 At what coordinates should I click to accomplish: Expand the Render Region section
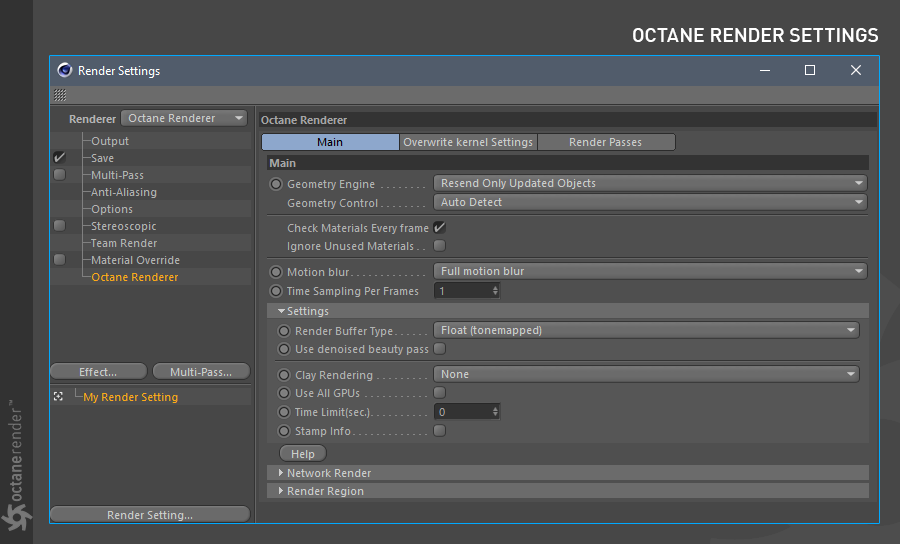click(281, 491)
